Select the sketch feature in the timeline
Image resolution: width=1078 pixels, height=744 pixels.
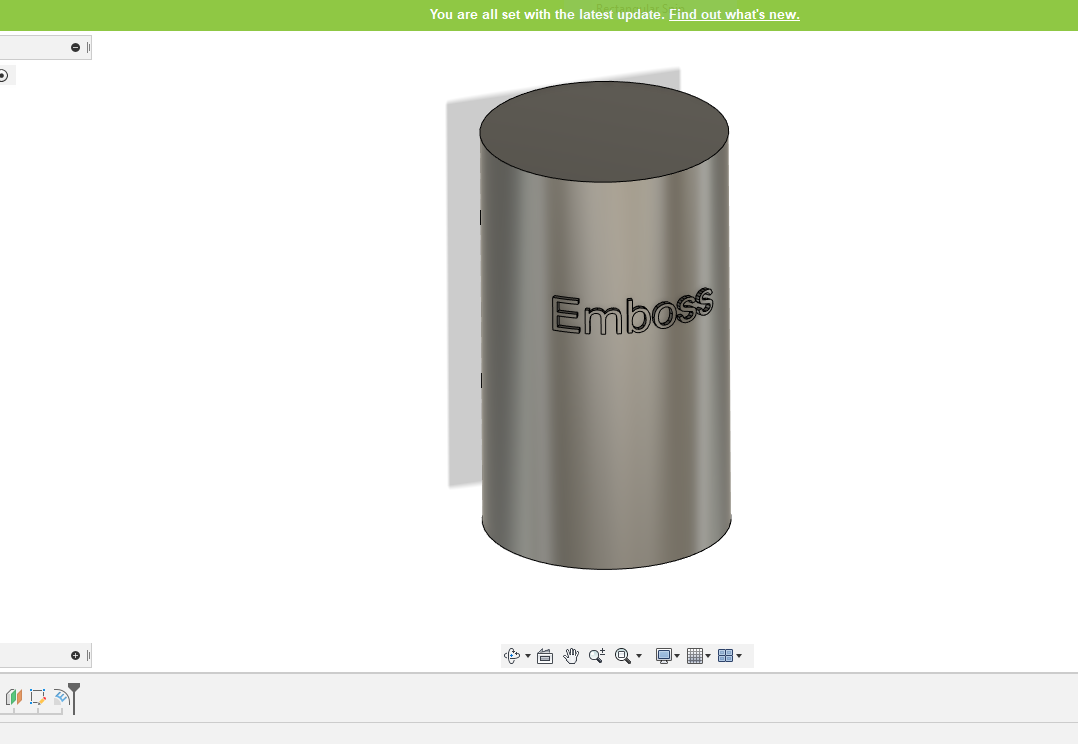pyautogui.click(x=37, y=697)
